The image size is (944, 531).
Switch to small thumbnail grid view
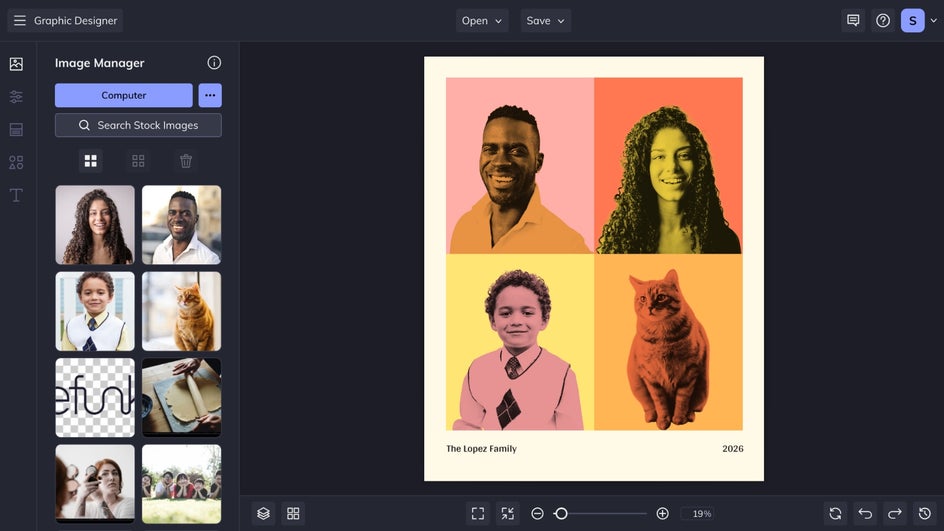[138, 161]
